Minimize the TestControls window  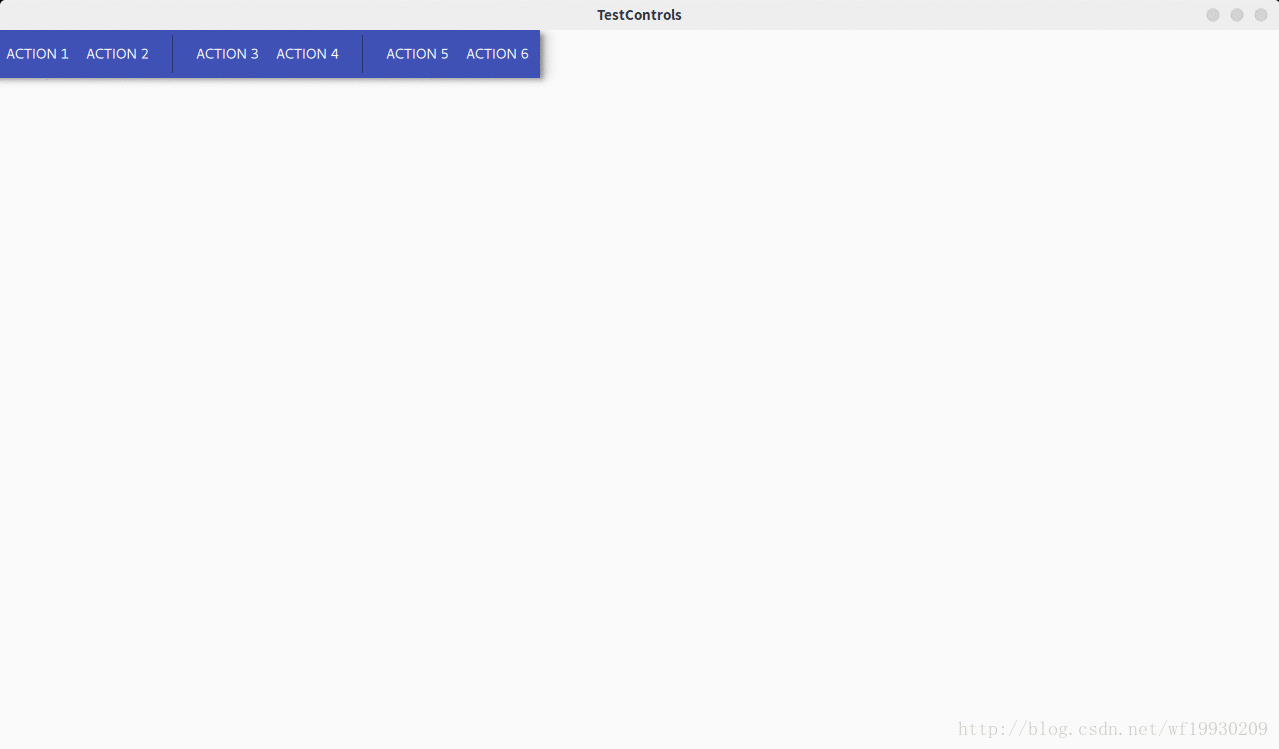[1213, 15]
